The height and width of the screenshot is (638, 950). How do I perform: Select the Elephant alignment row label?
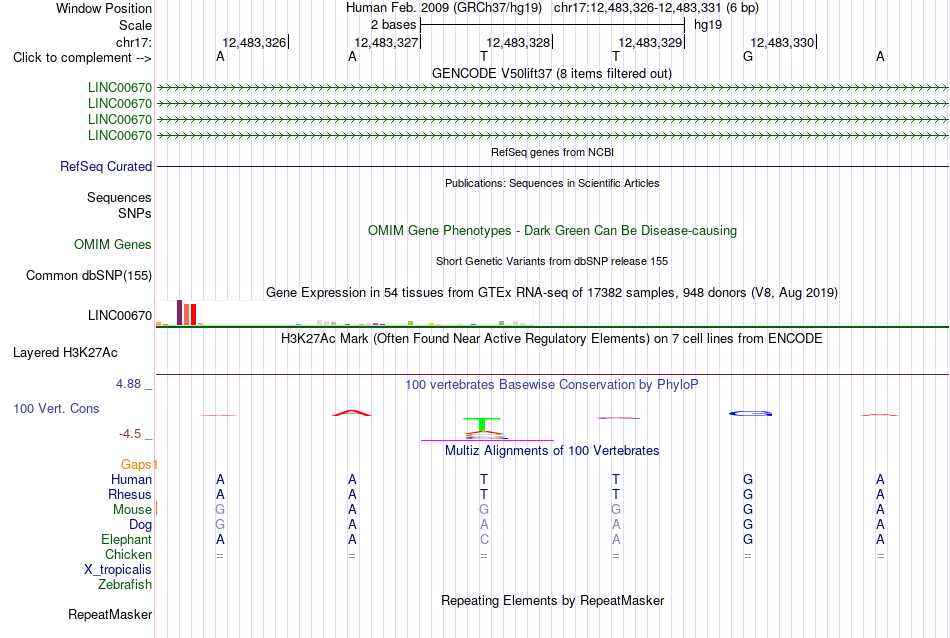[126, 540]
